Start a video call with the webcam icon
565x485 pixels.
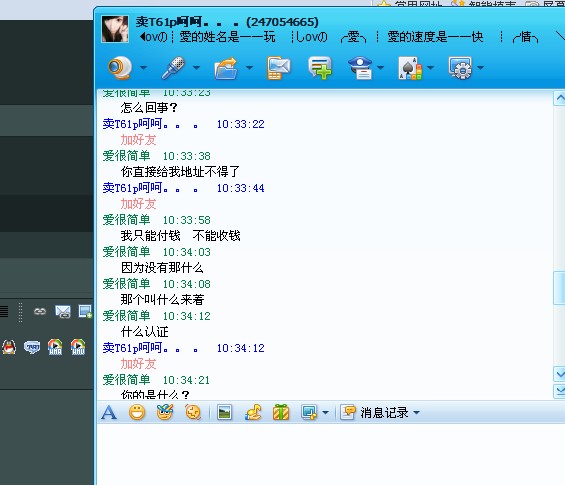tap(120, 67)
